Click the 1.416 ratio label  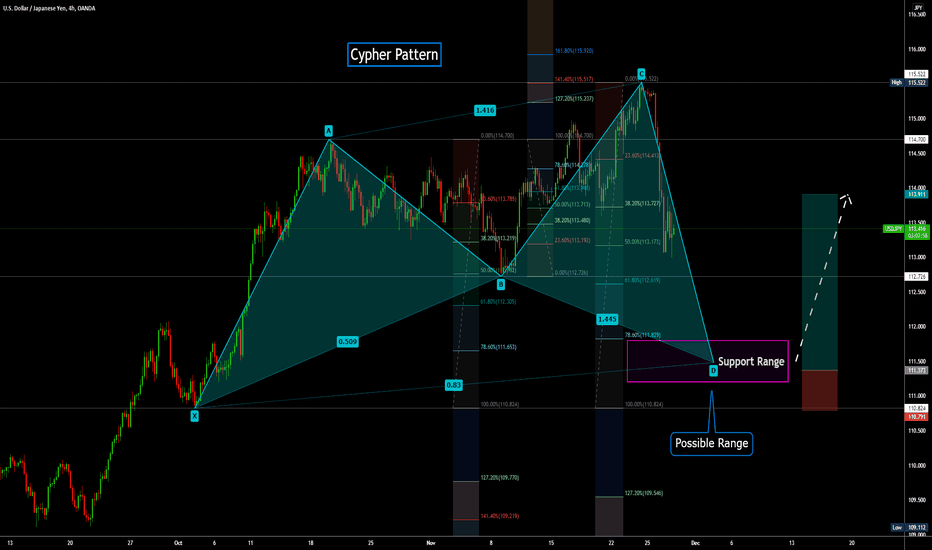tap(484, 110)
